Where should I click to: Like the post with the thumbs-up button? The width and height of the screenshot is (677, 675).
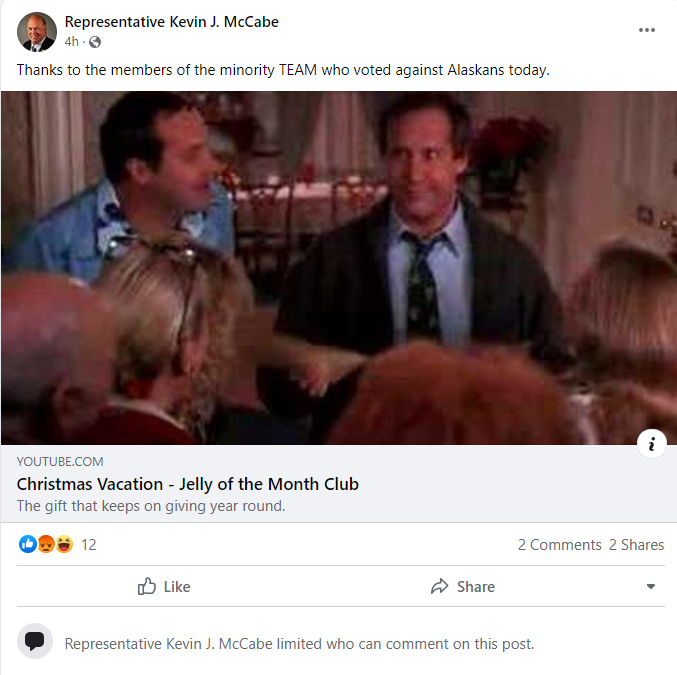coord(164,586)
